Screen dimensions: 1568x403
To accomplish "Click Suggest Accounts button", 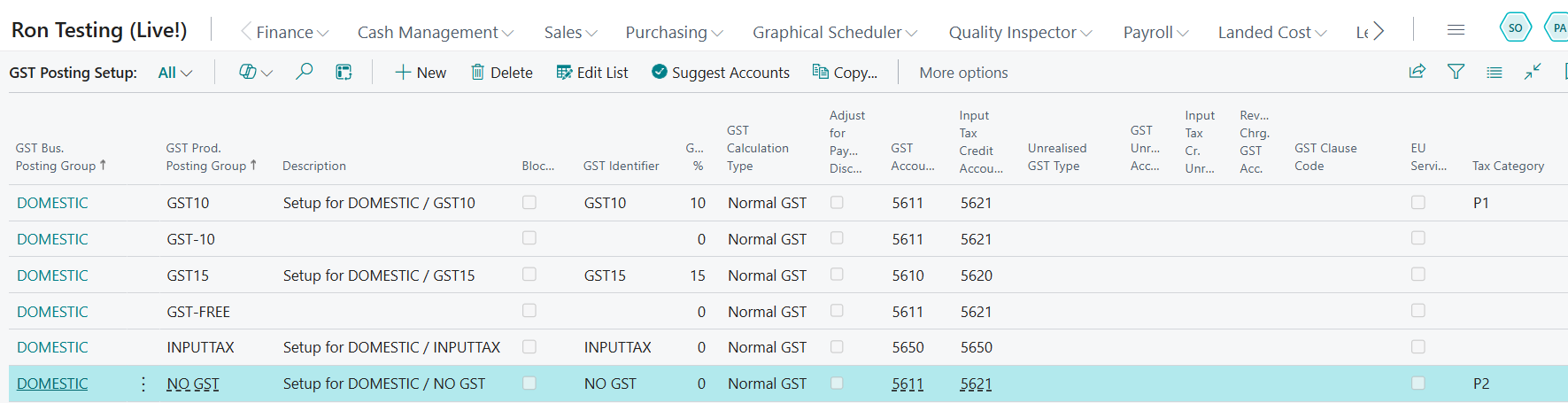I will 720,73.
